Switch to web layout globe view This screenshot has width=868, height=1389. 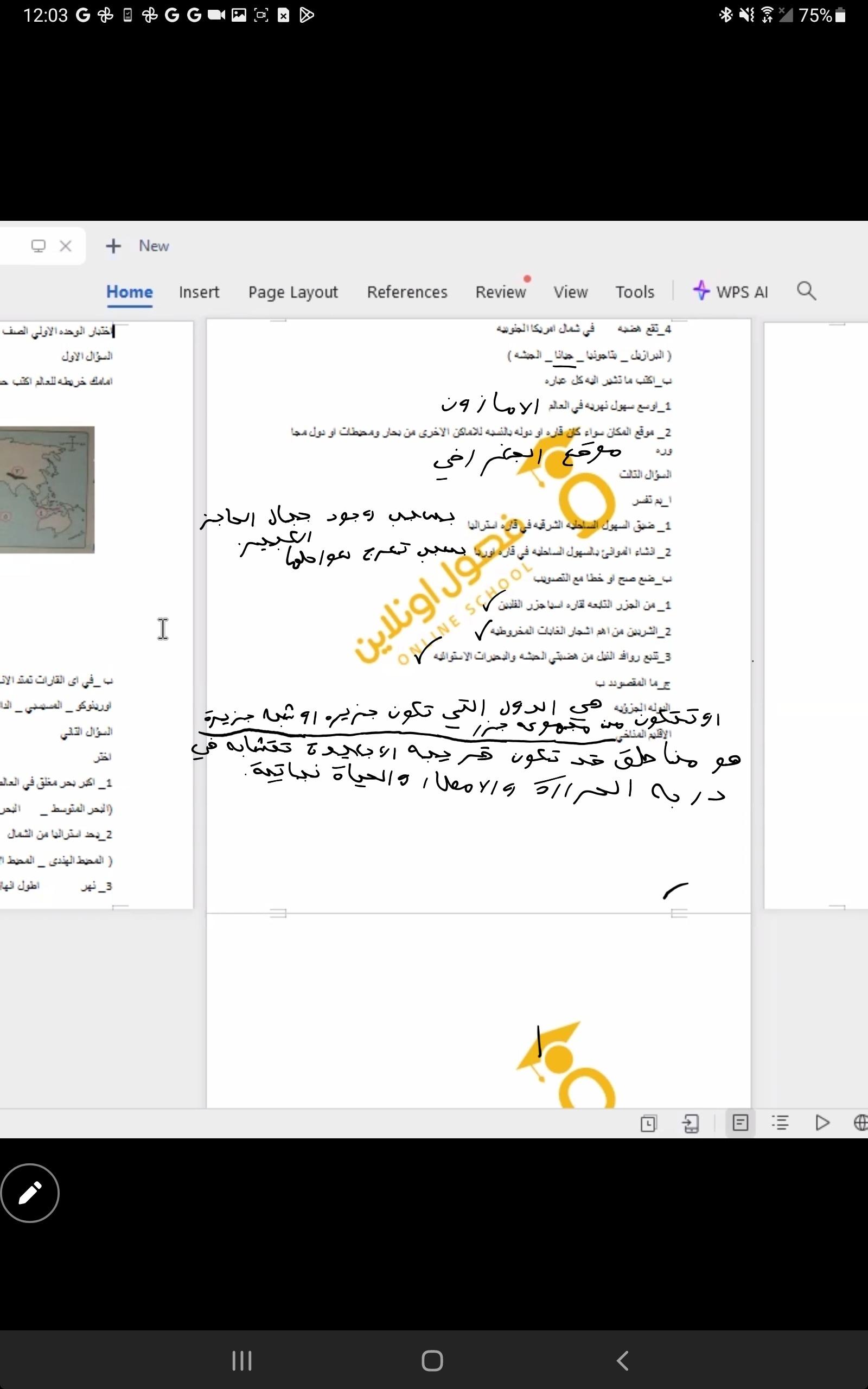coord(860,1122)
